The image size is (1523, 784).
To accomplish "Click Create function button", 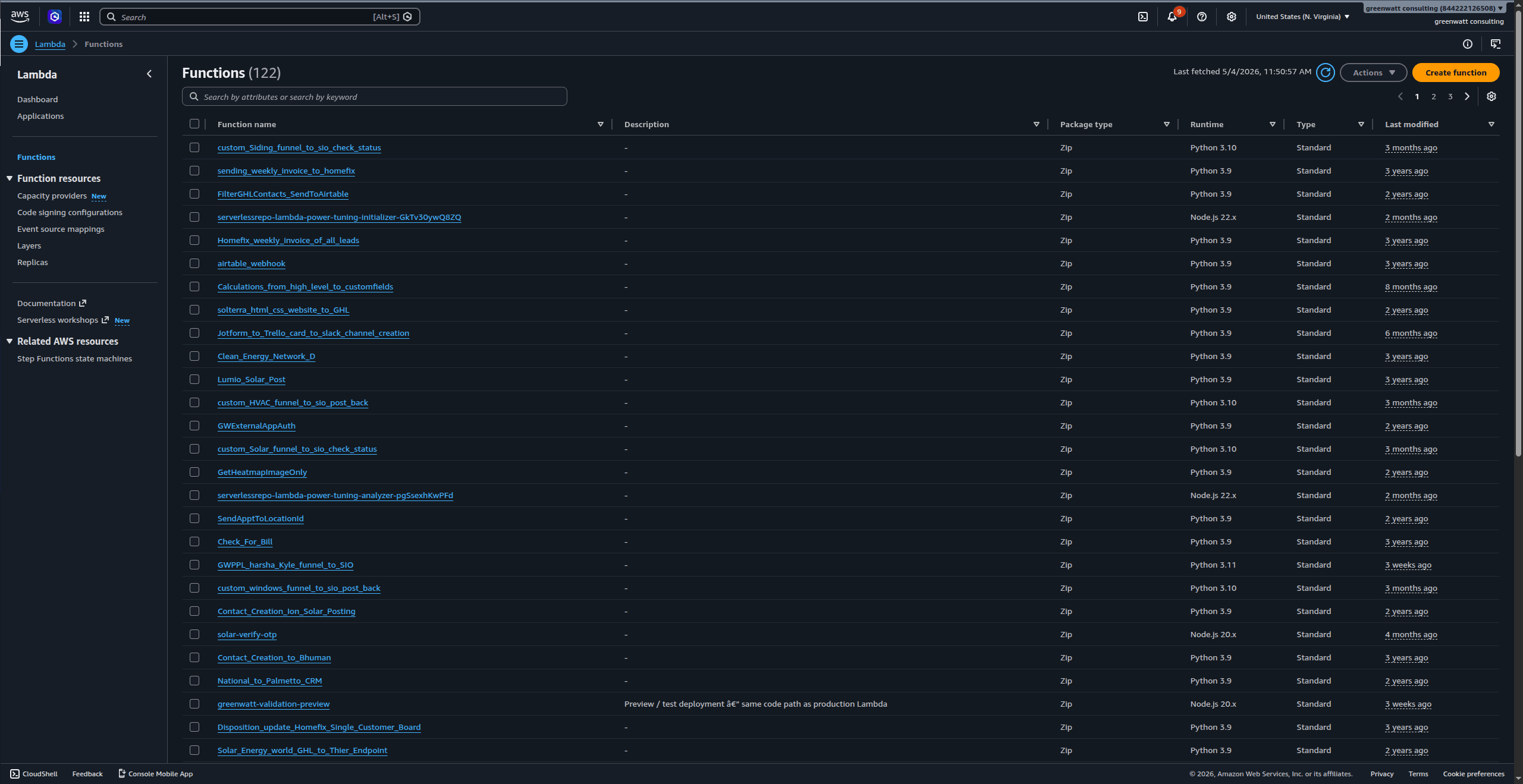I will click(1456, 73).
